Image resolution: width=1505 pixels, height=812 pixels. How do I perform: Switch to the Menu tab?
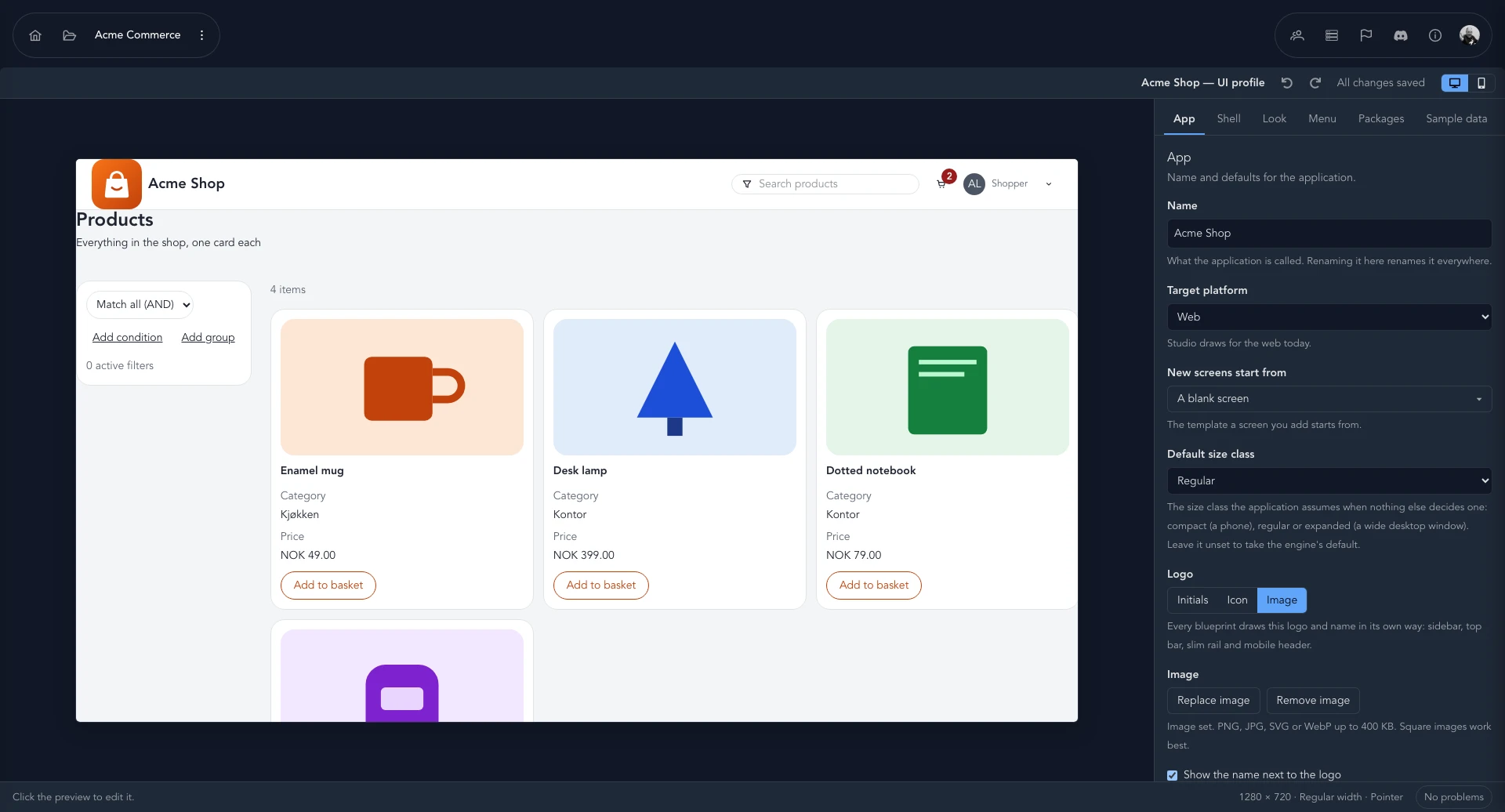pyautogui.click(x=1322, y=119)
